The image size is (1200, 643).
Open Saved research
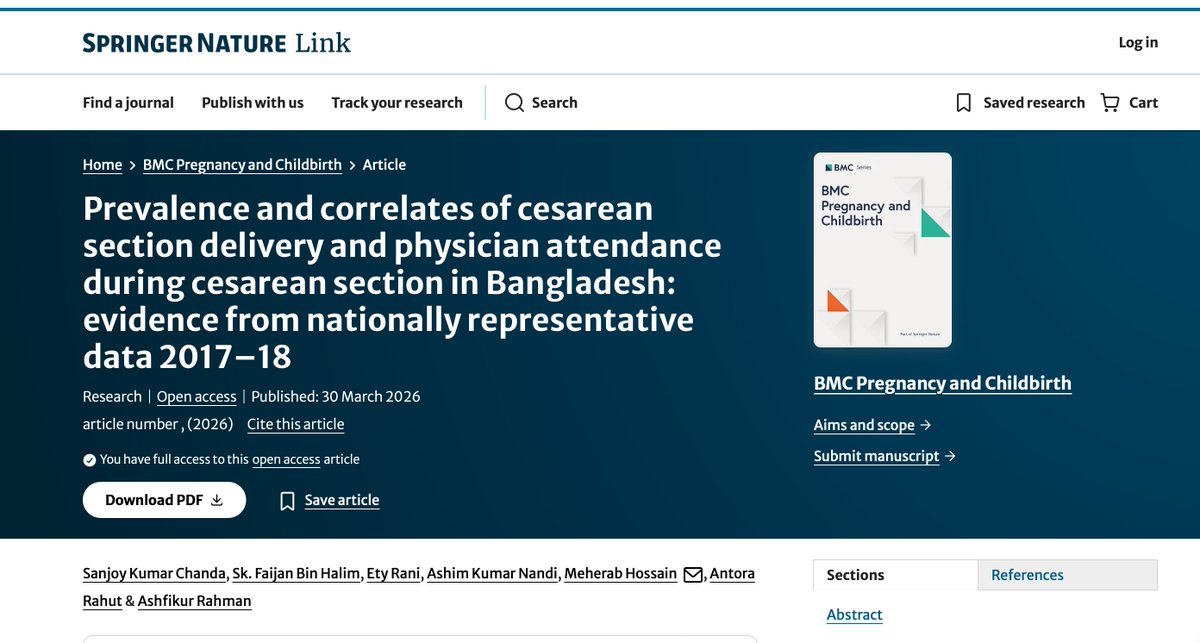point(1034,103)
